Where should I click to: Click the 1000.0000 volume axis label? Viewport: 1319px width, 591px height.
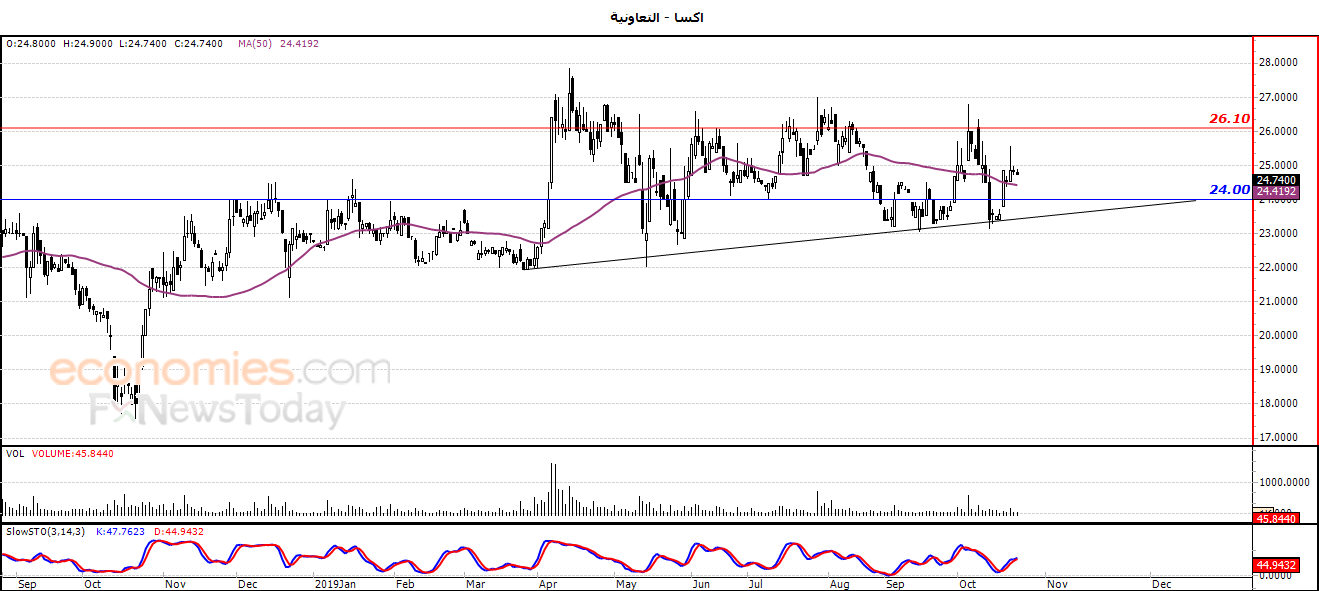(x=1286, y=482)
